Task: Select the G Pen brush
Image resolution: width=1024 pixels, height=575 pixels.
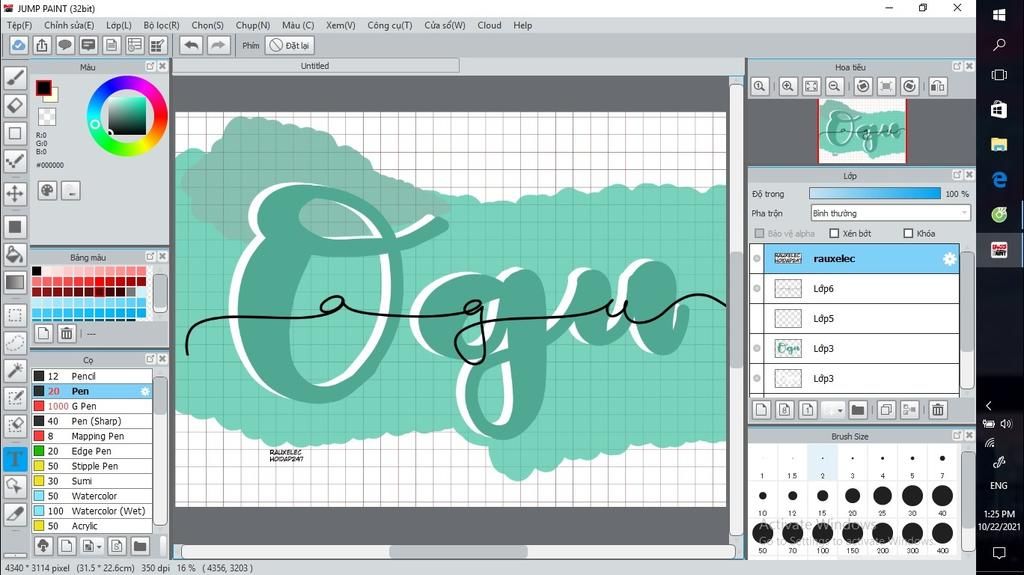Action: click(91, 406)
